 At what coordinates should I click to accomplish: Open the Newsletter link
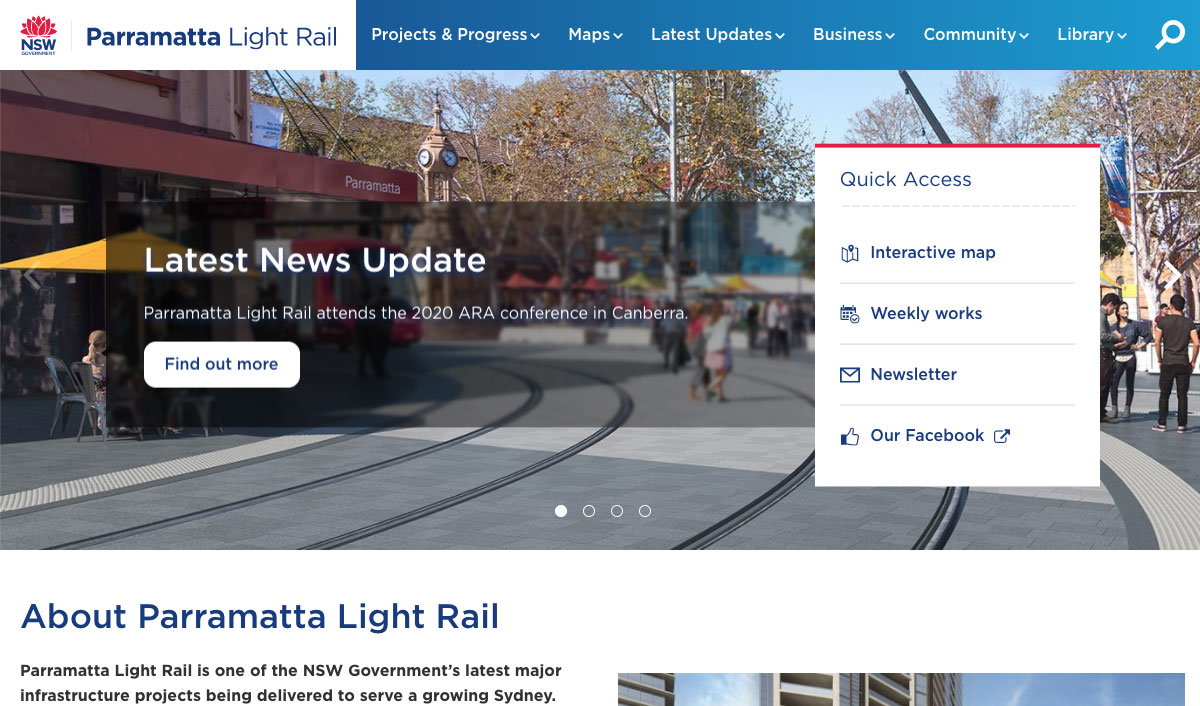click(914, 375)
